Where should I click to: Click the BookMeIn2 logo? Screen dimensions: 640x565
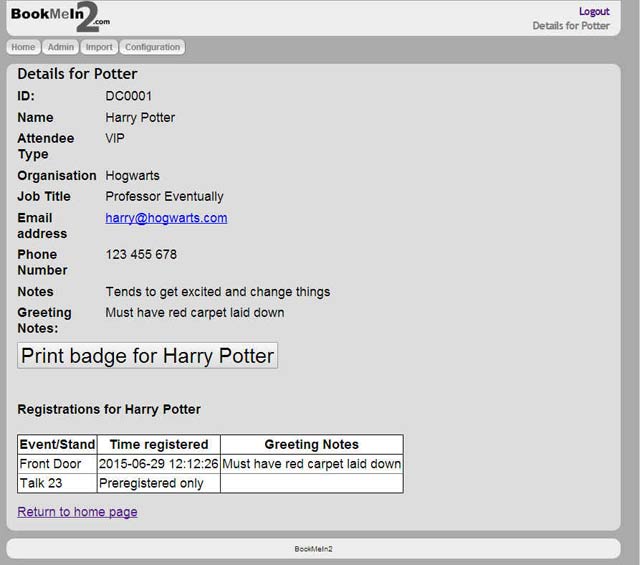point(60,16)
